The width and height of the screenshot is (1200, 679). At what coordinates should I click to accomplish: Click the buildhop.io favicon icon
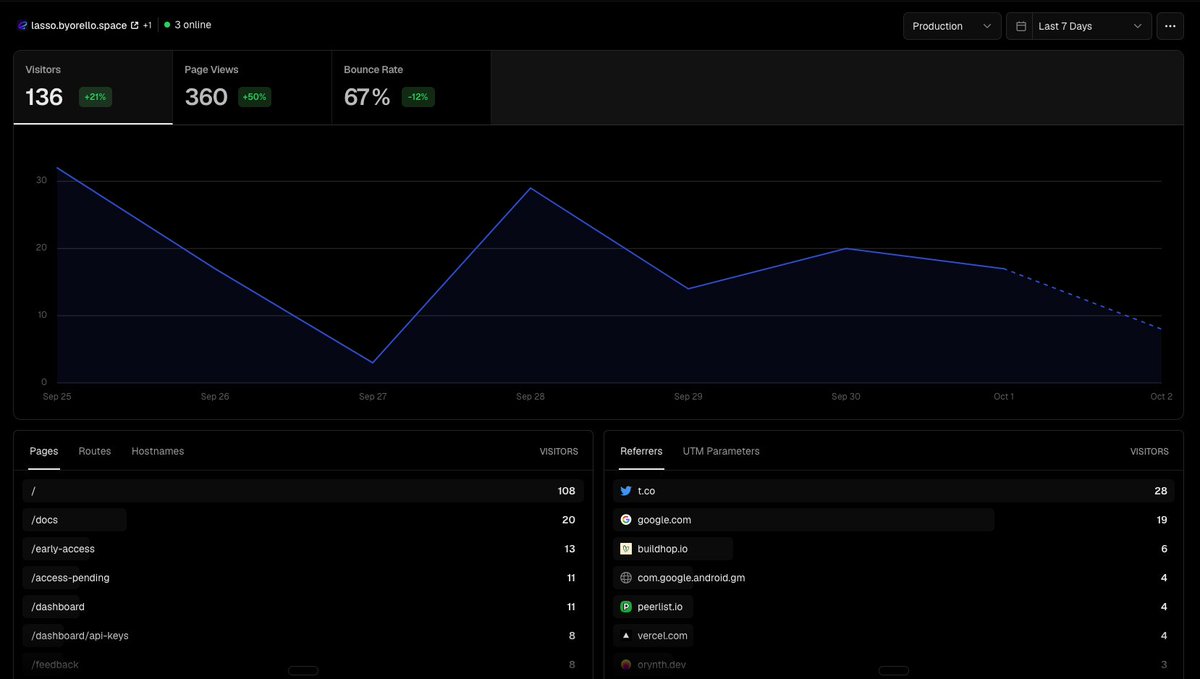[626, 549]
